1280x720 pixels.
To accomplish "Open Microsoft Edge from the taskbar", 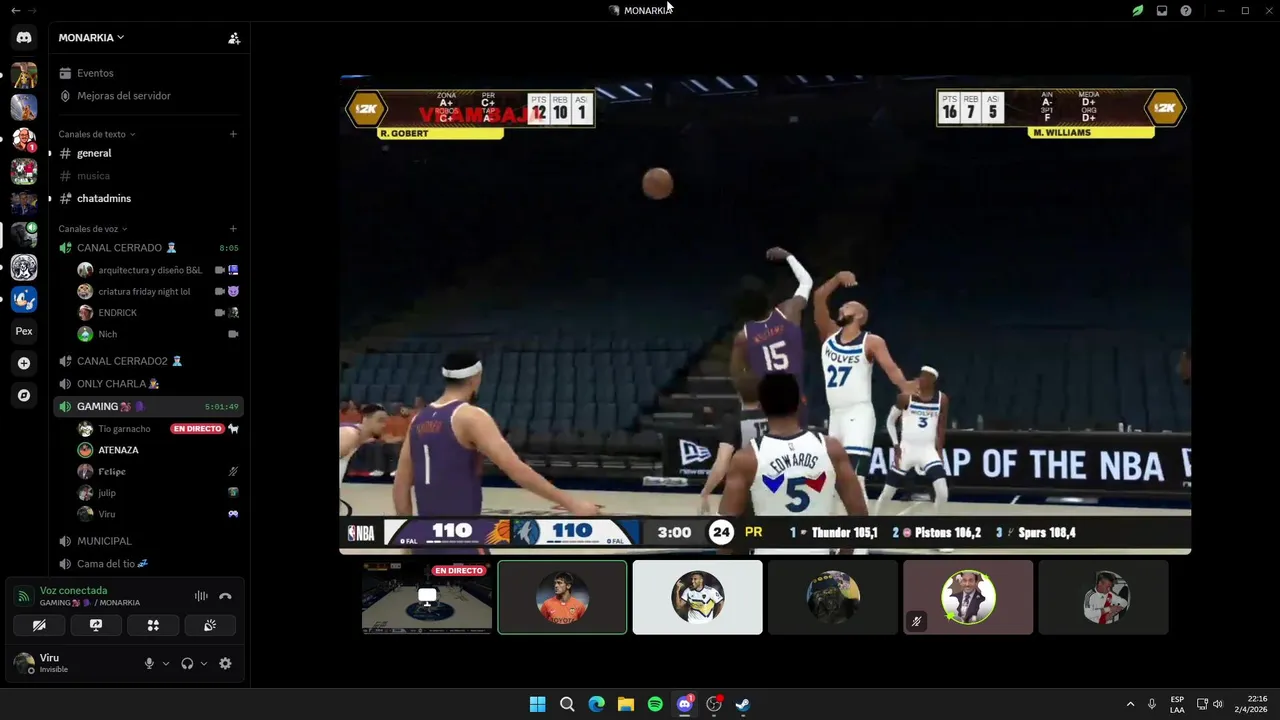I will [596, 704].
